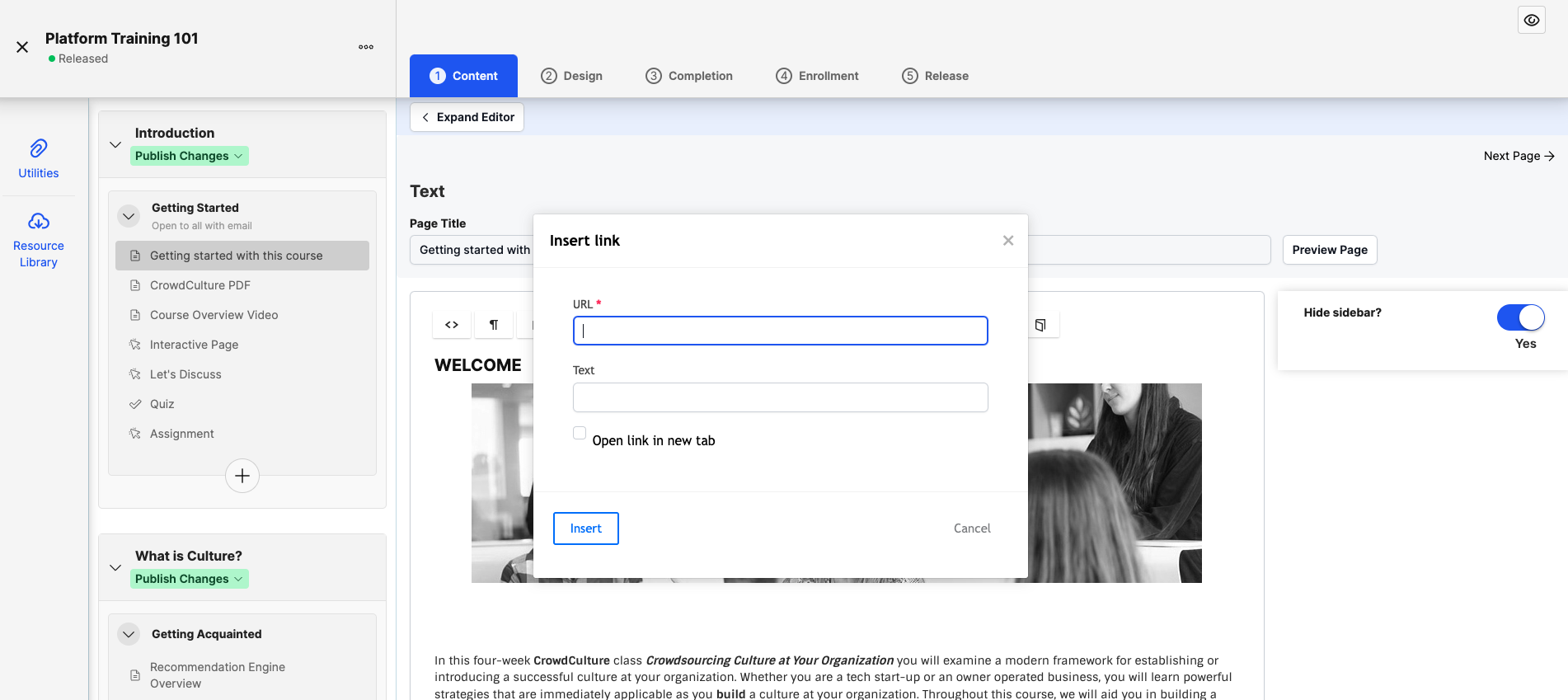Toggle the Hide sidebar switch
Image resolution: width=1568 pixels, height=700 pixels.
point(1521,317)
